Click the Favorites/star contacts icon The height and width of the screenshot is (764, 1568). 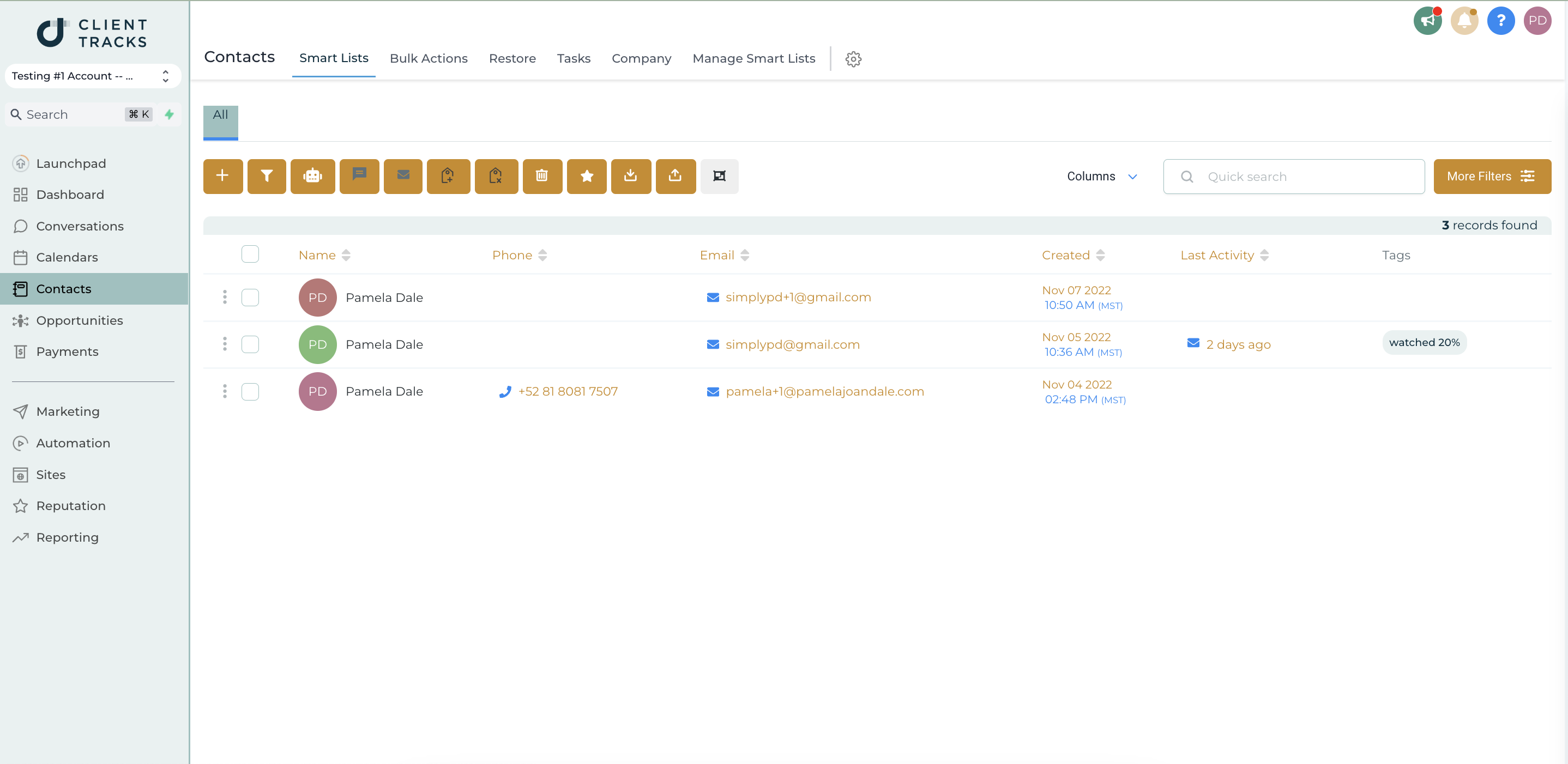[x=586, y=176]
